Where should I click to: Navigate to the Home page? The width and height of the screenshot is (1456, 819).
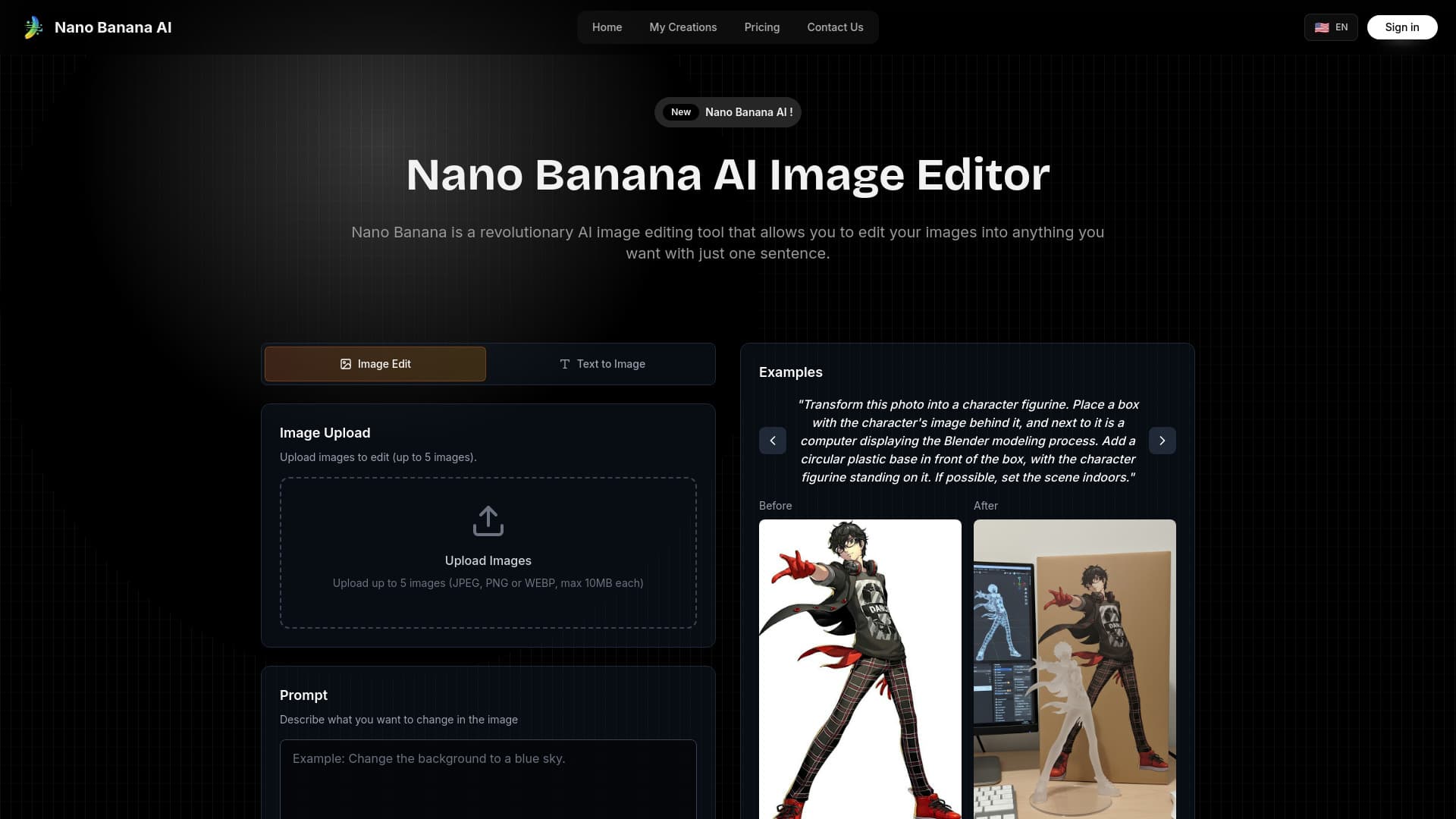click(x=607, y=27)
